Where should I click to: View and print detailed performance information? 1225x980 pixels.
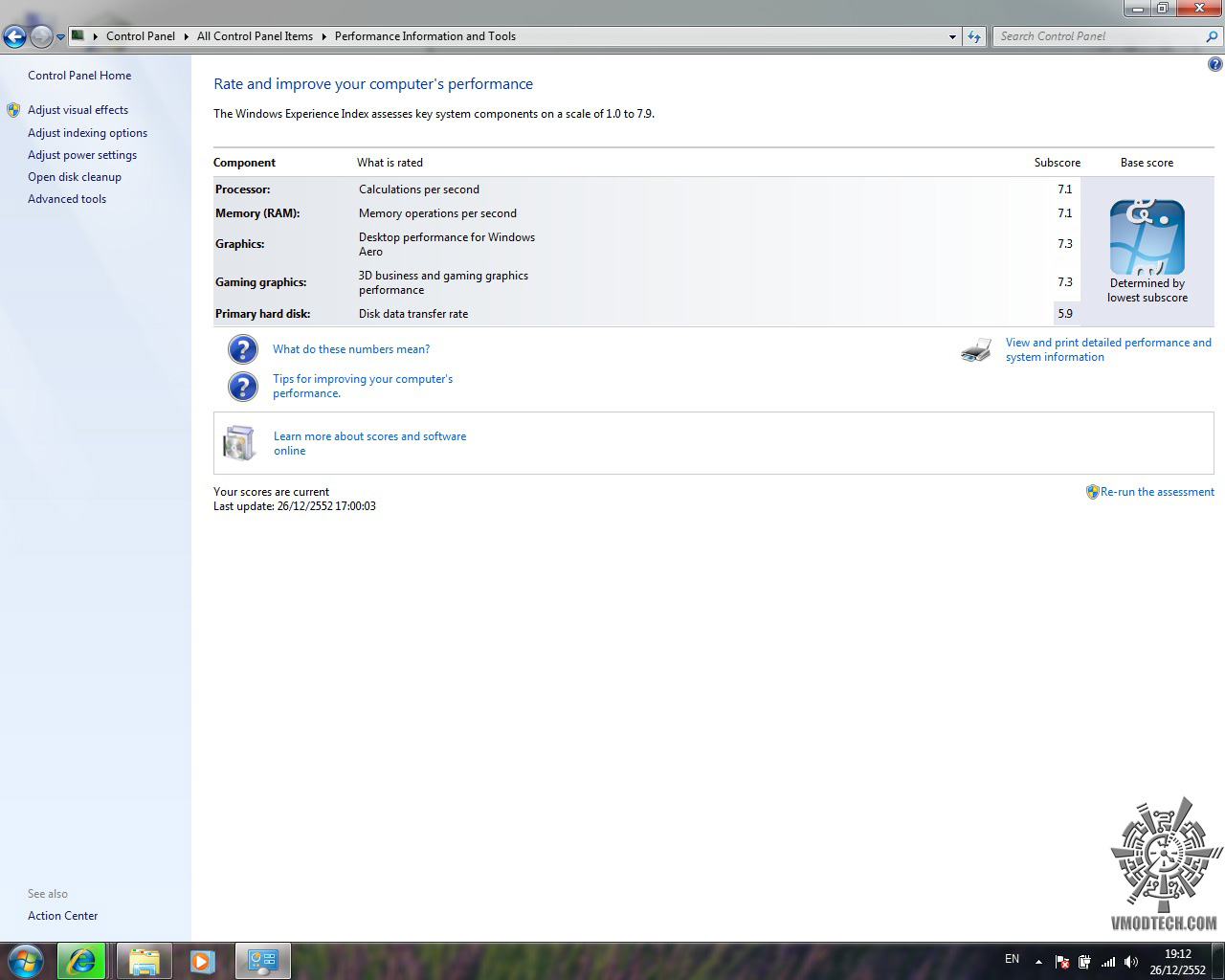tap(1108, 349)
